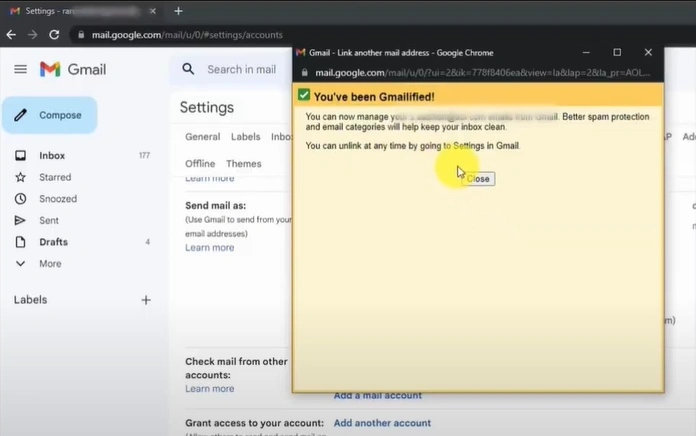Image resolution: width=696 pixels, height=436 pixels.
Task: Click the search magnifier icon
Action: [188, 69]
